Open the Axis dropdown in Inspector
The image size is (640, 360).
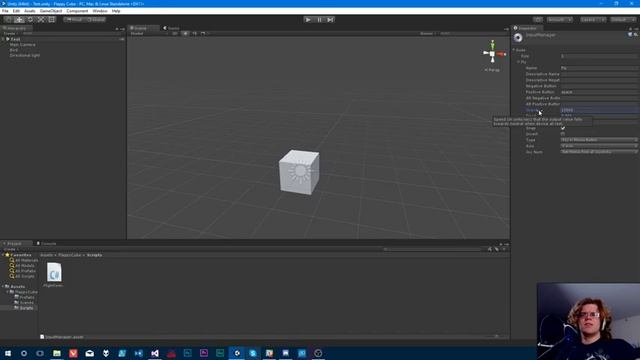point(600,146)
